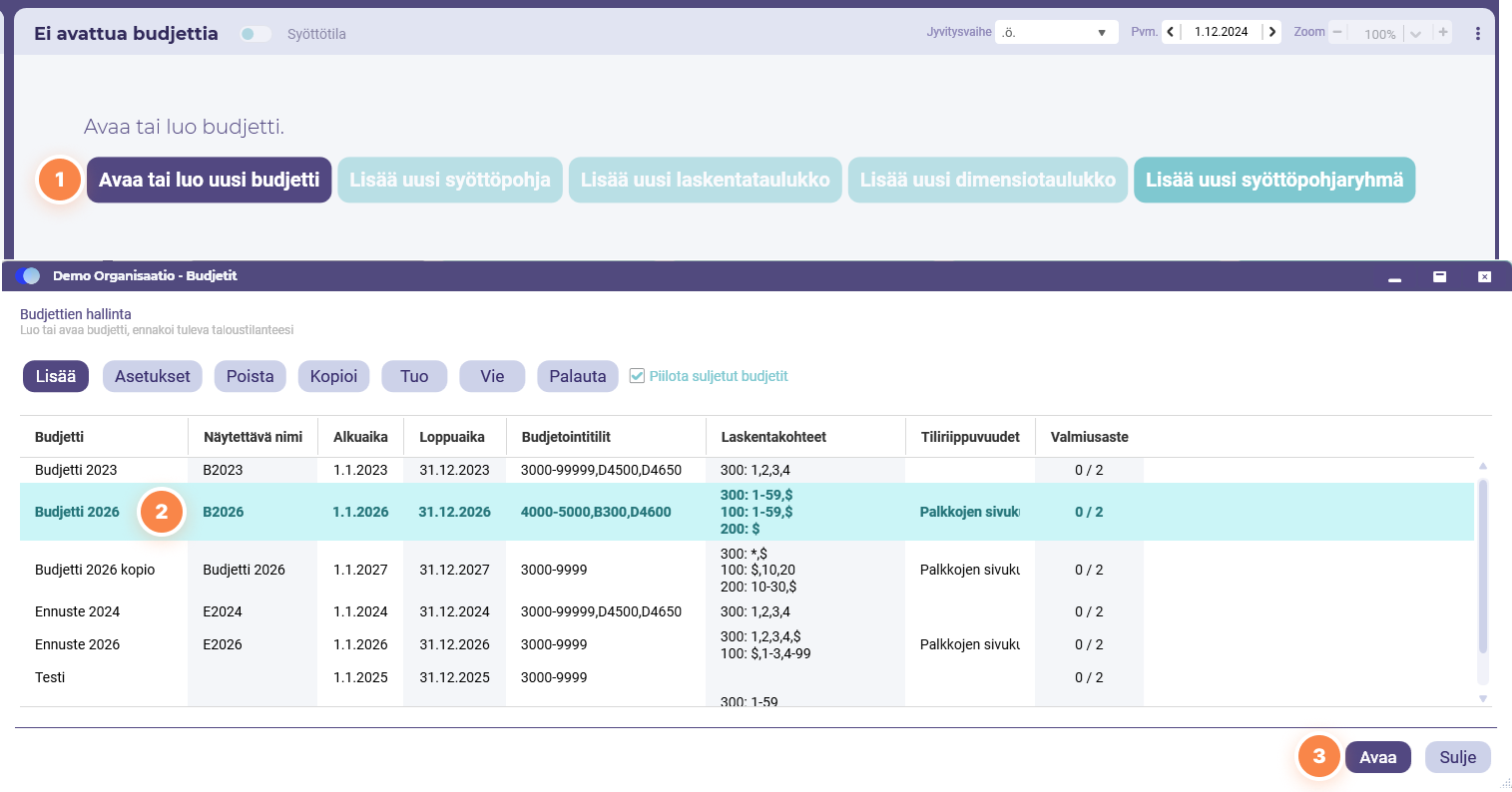Viewport: 1512px width, 792px height.
Task: Go to previous date with left arrow
Action: [x=1171, y=32]
